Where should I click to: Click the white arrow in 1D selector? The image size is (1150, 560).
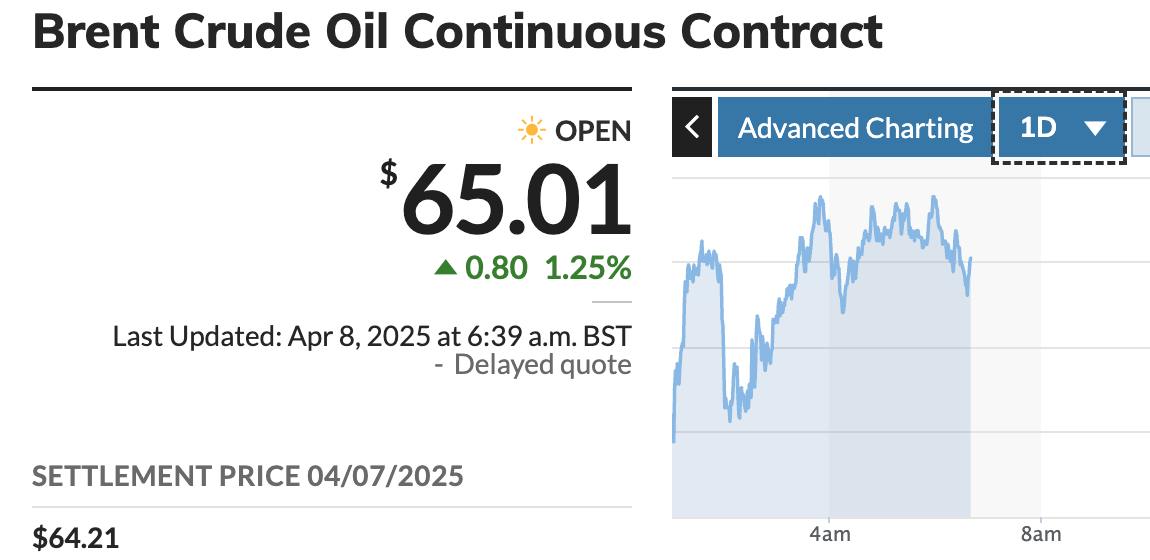pos(1095,128)
